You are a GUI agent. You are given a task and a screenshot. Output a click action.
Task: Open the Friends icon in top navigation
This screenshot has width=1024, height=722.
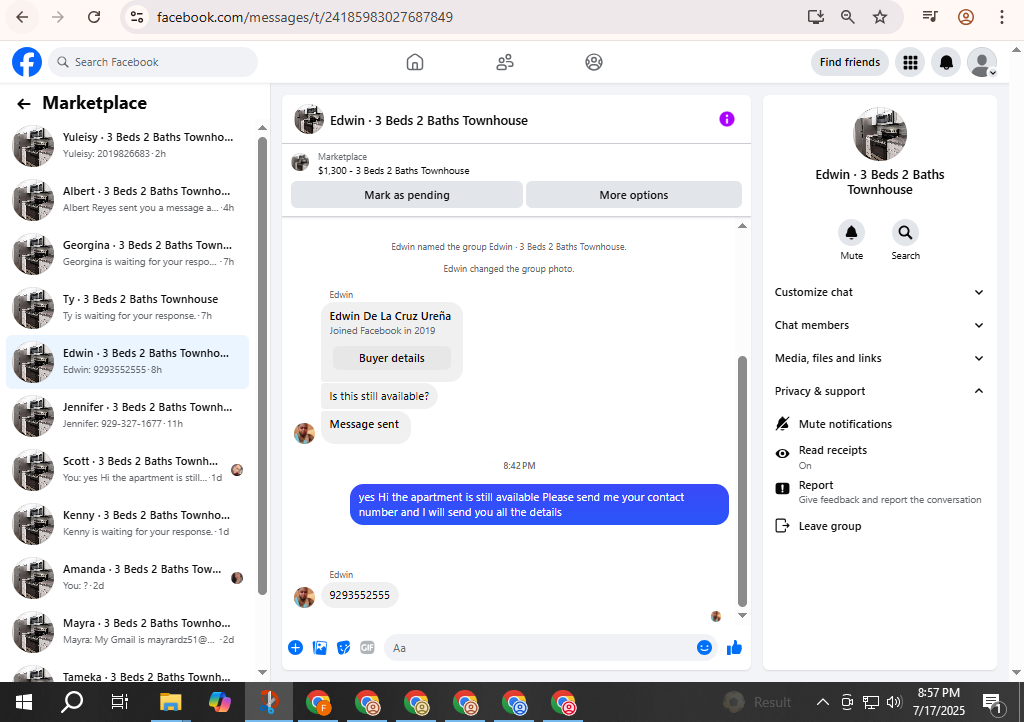click(505, 62)
